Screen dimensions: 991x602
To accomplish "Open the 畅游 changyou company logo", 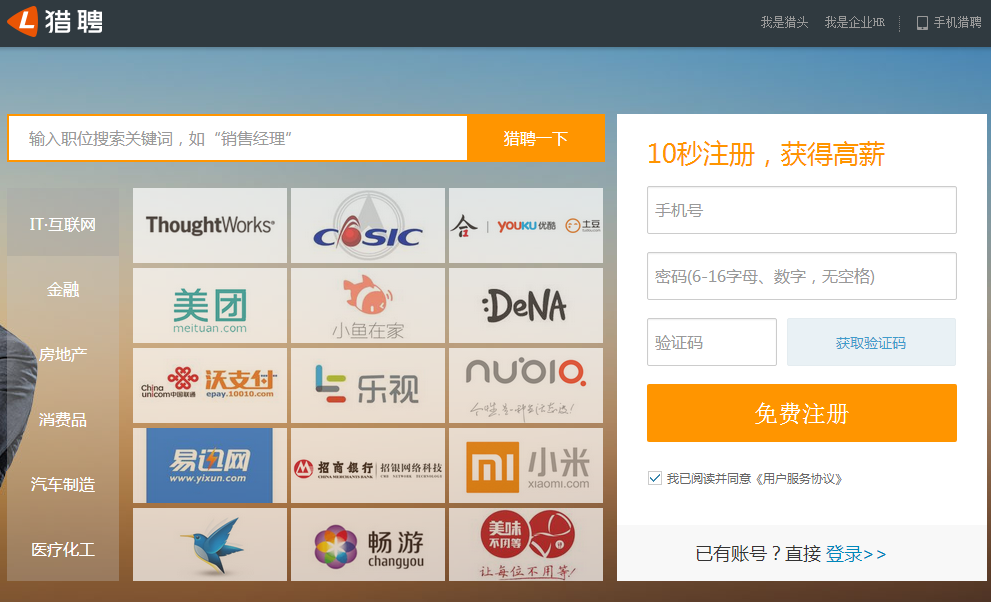I will [x=368, y=545].
